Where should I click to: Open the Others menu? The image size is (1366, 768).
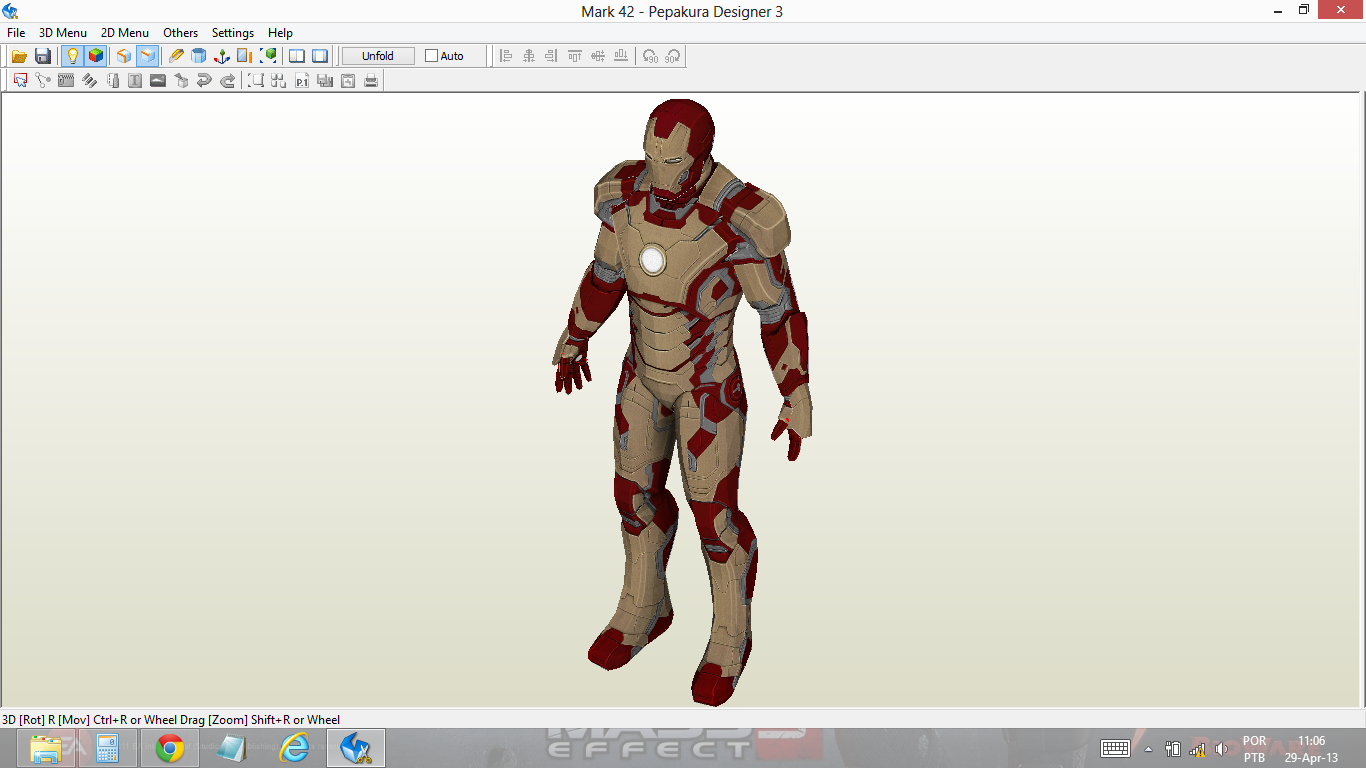[x=181, y=33]
